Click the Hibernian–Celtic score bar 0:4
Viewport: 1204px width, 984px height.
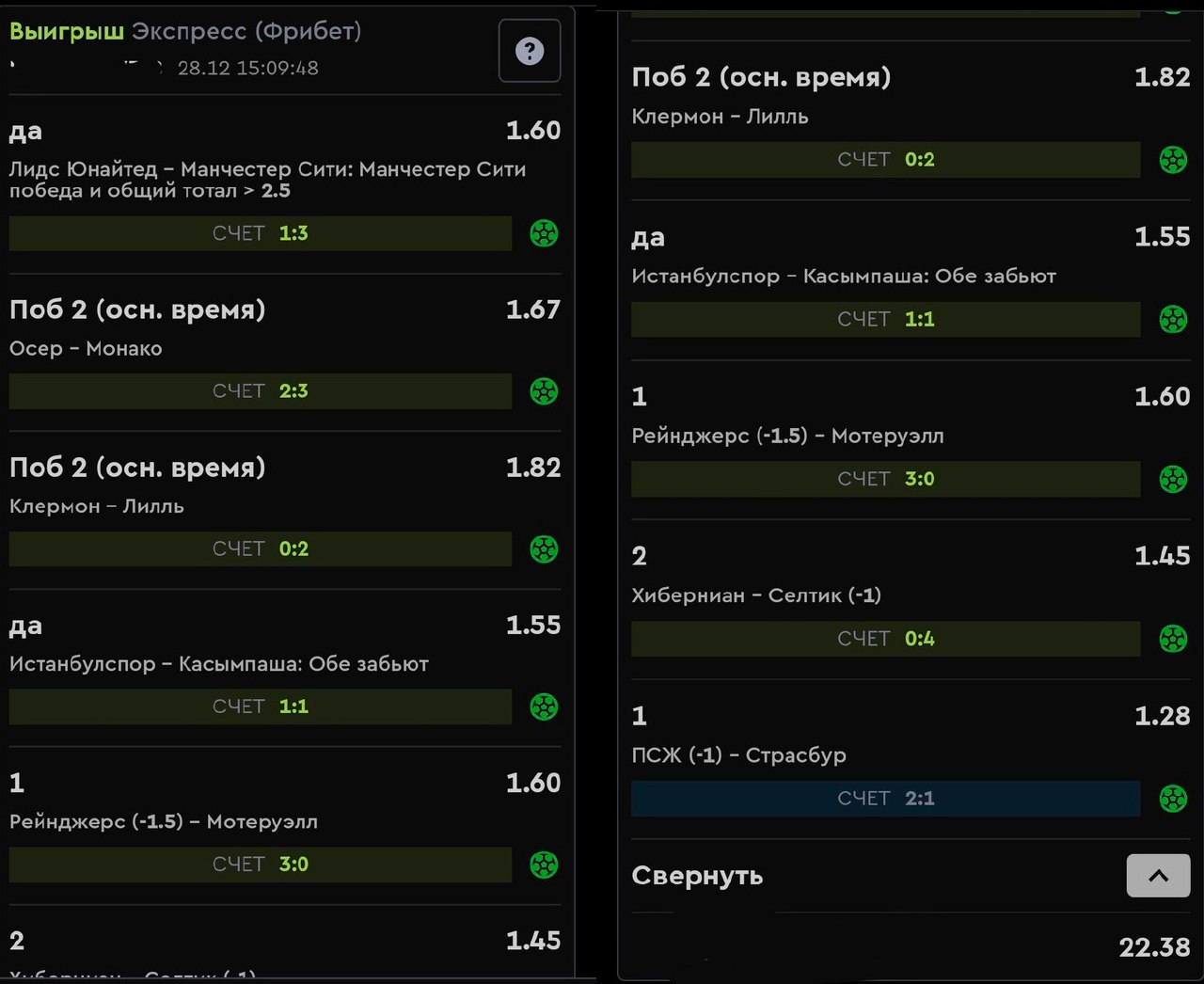click(x=885, y=639)
